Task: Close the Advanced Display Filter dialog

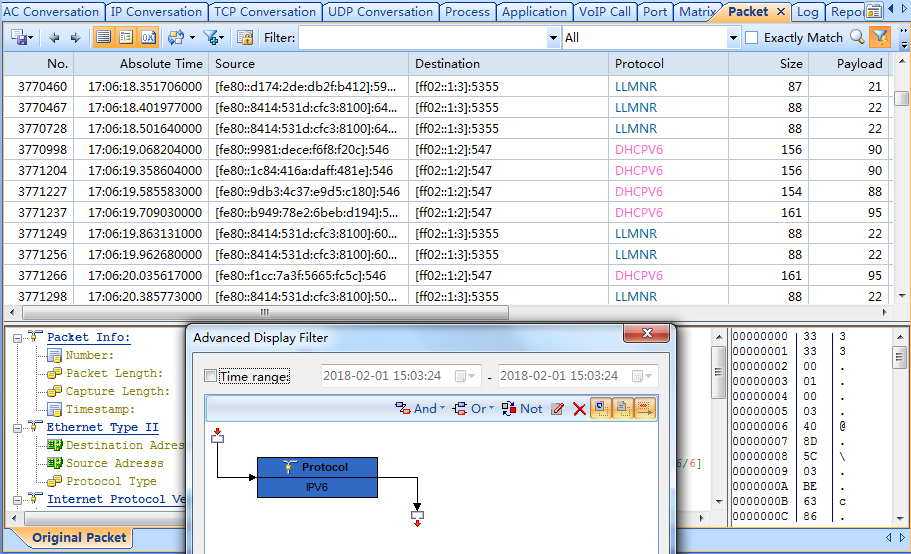Action: tap(647, 333)
